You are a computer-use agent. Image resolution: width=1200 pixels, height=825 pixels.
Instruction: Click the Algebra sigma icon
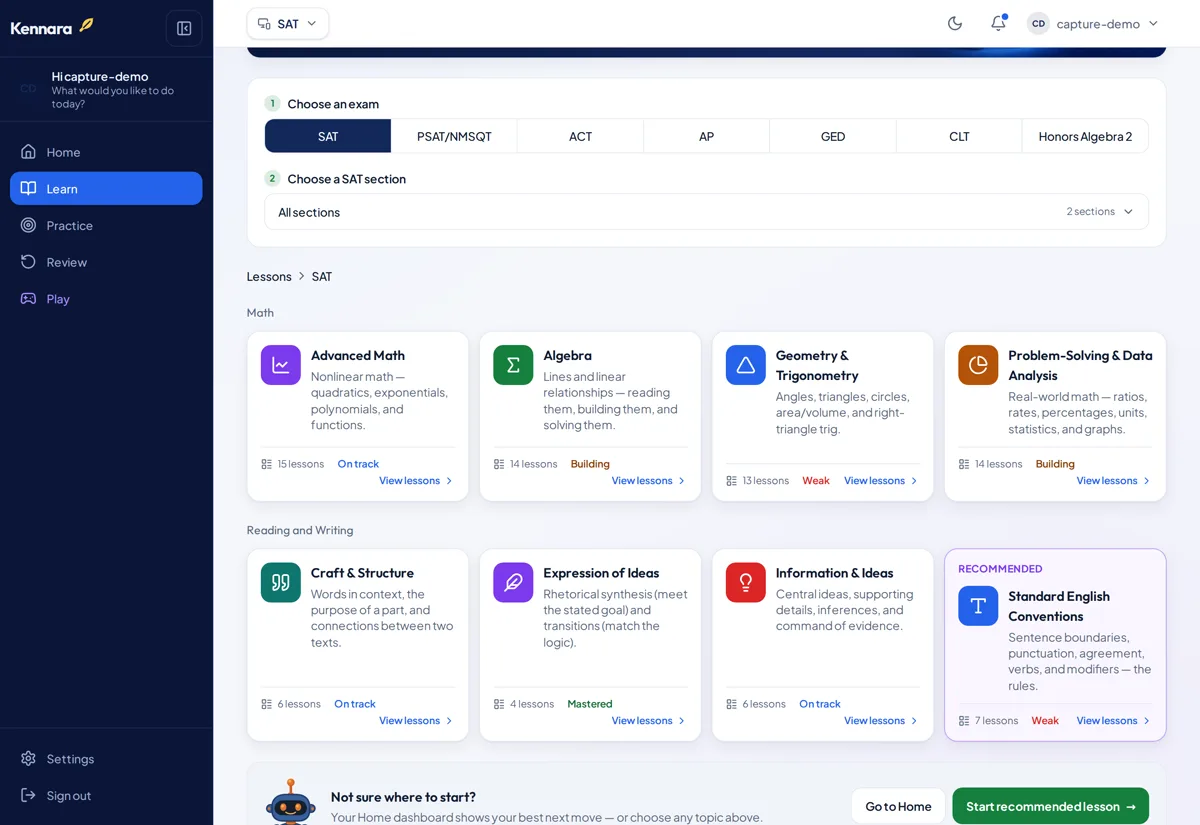pos(513,365)
